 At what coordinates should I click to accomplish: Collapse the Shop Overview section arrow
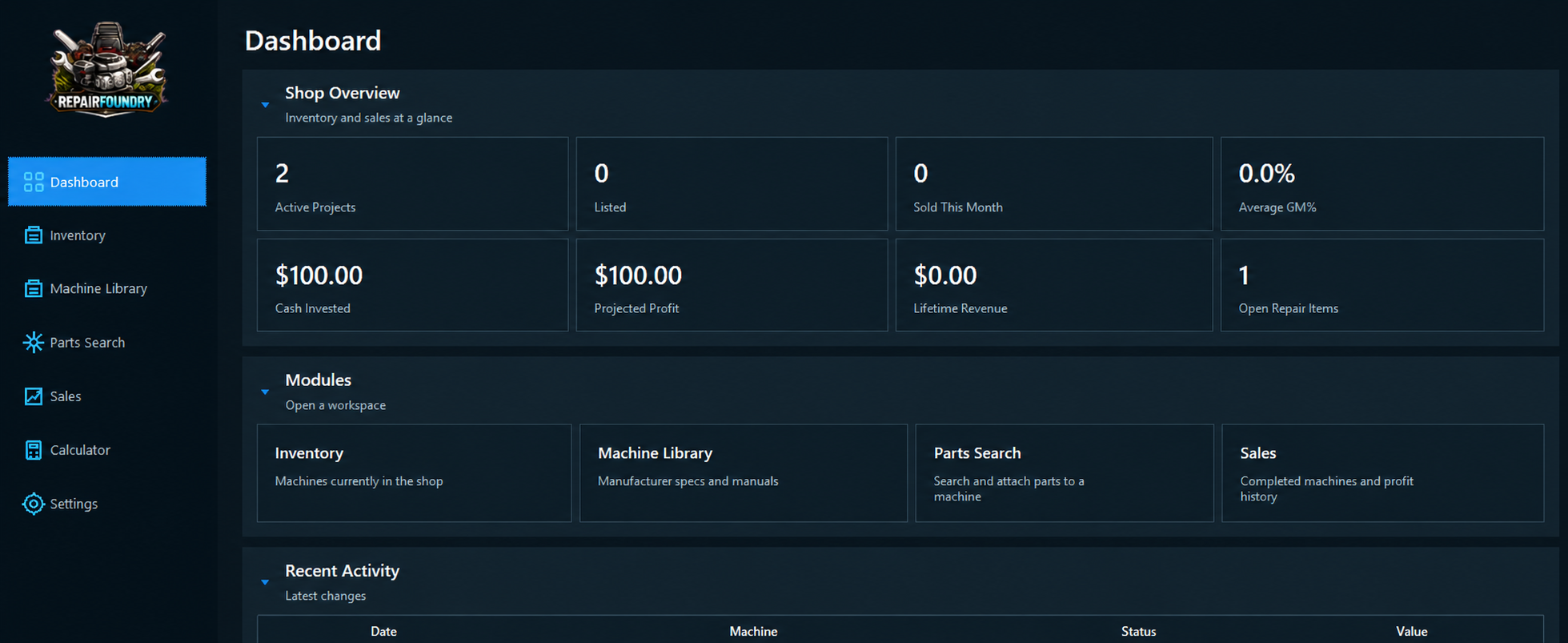pos(265,105)
